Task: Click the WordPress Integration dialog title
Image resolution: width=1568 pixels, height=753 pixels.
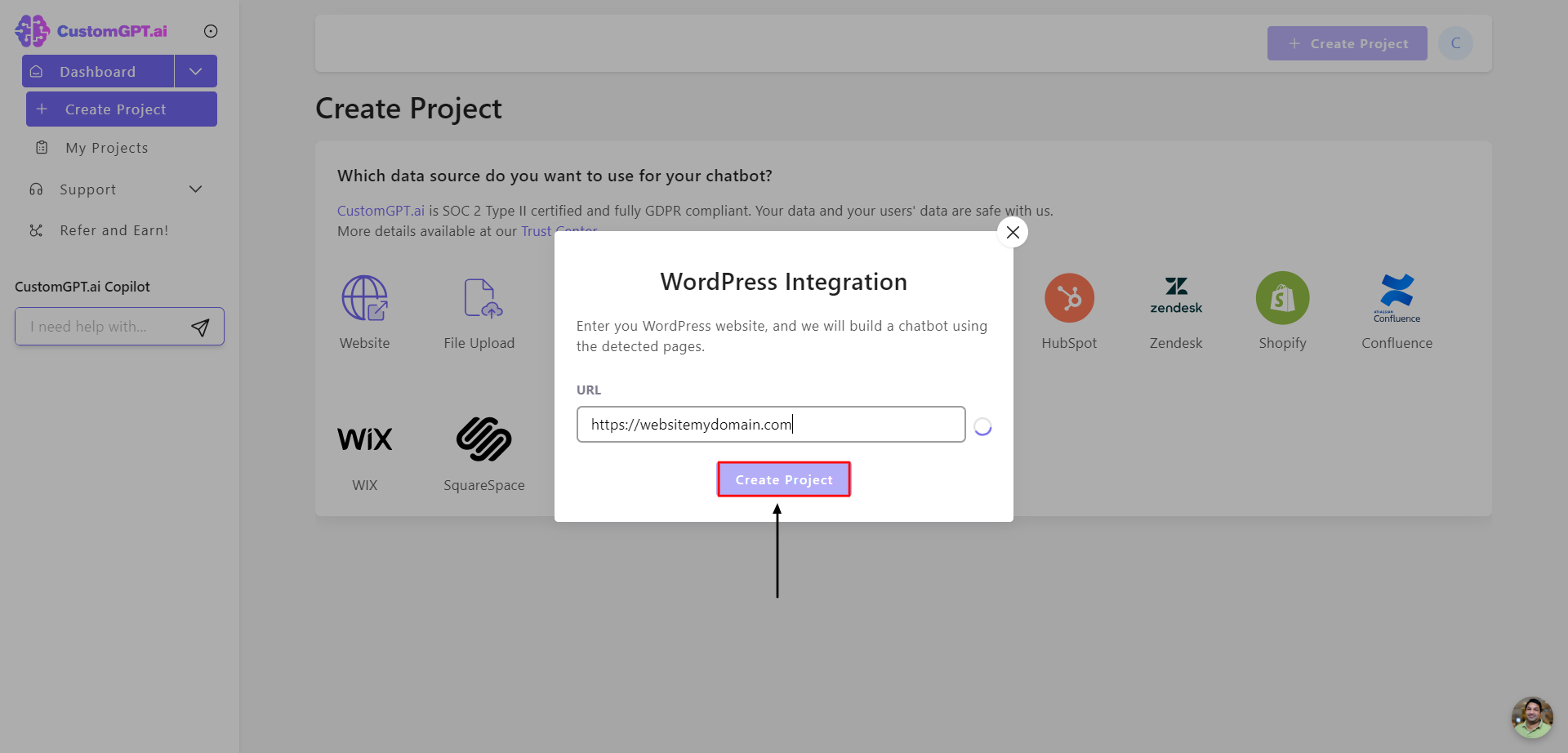Action: tap(784, 282)
